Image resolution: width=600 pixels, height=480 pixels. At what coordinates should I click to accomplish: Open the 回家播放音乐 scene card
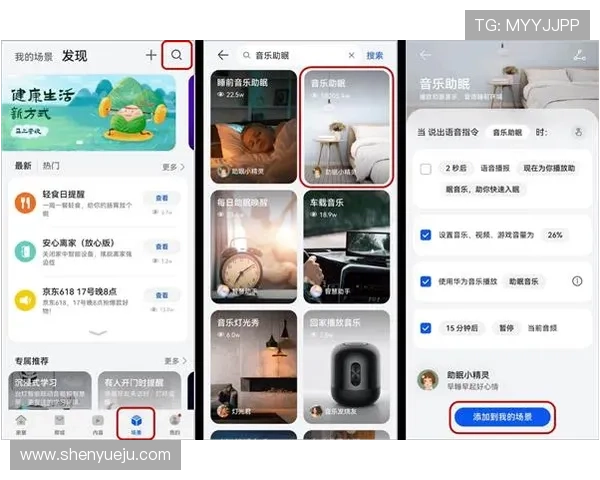click(347, 367)
